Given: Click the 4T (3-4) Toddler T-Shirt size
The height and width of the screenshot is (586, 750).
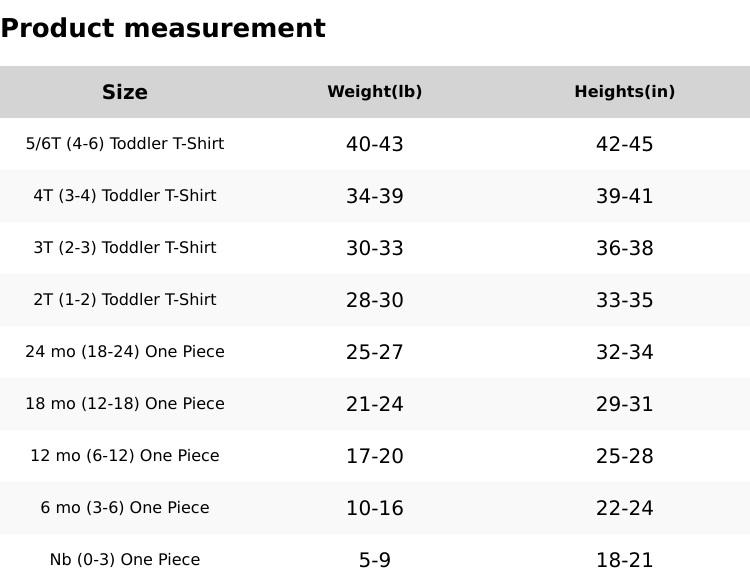Looking at the screenshot, I should (125, 196).
